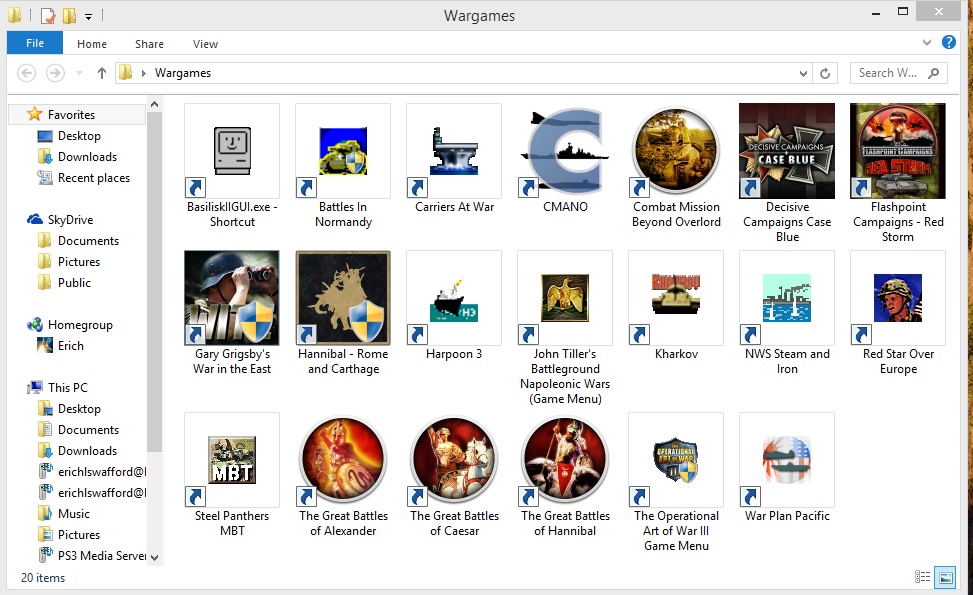This screenshot has height=595, width=973.
Task: Go up one folder level
Action: coord(102,73)
